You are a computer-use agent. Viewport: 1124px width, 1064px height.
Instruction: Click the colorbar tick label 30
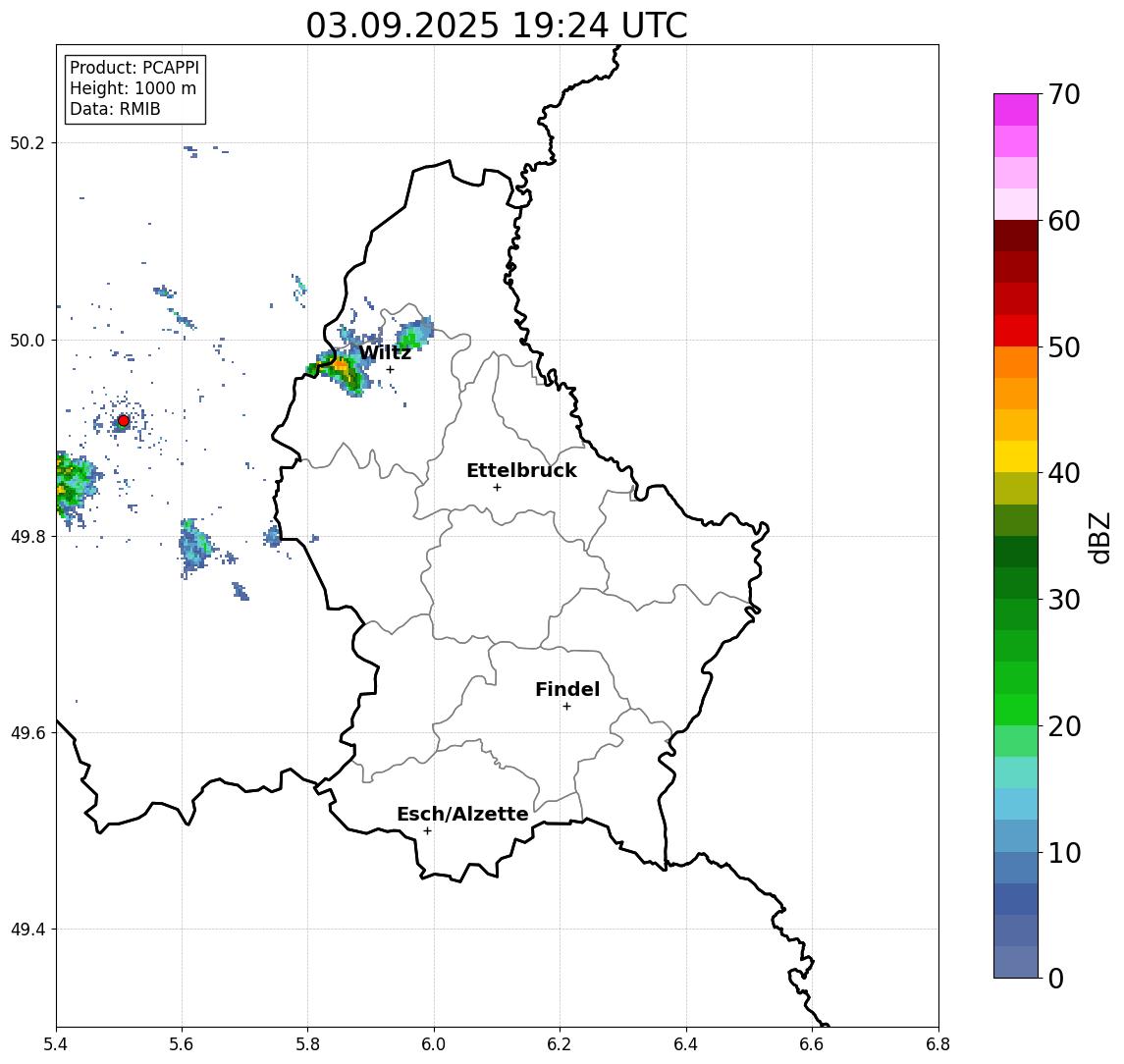(x=1064, y=600)
